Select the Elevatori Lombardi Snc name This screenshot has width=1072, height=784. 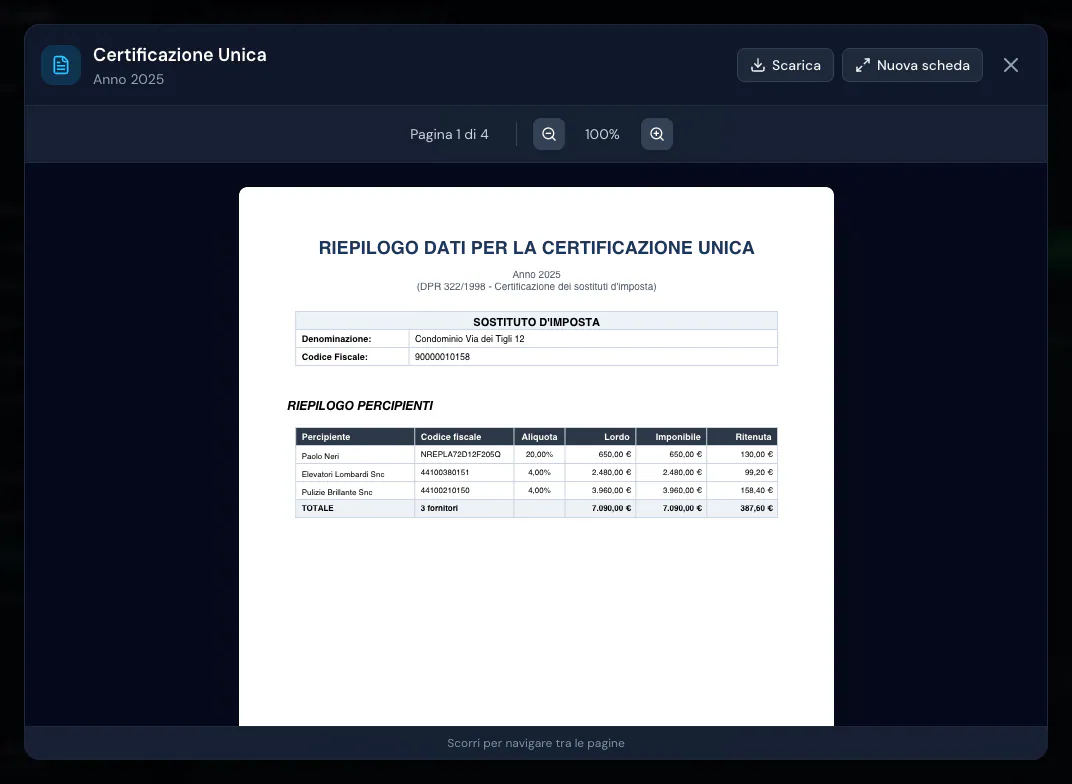[x=343, y=474]
